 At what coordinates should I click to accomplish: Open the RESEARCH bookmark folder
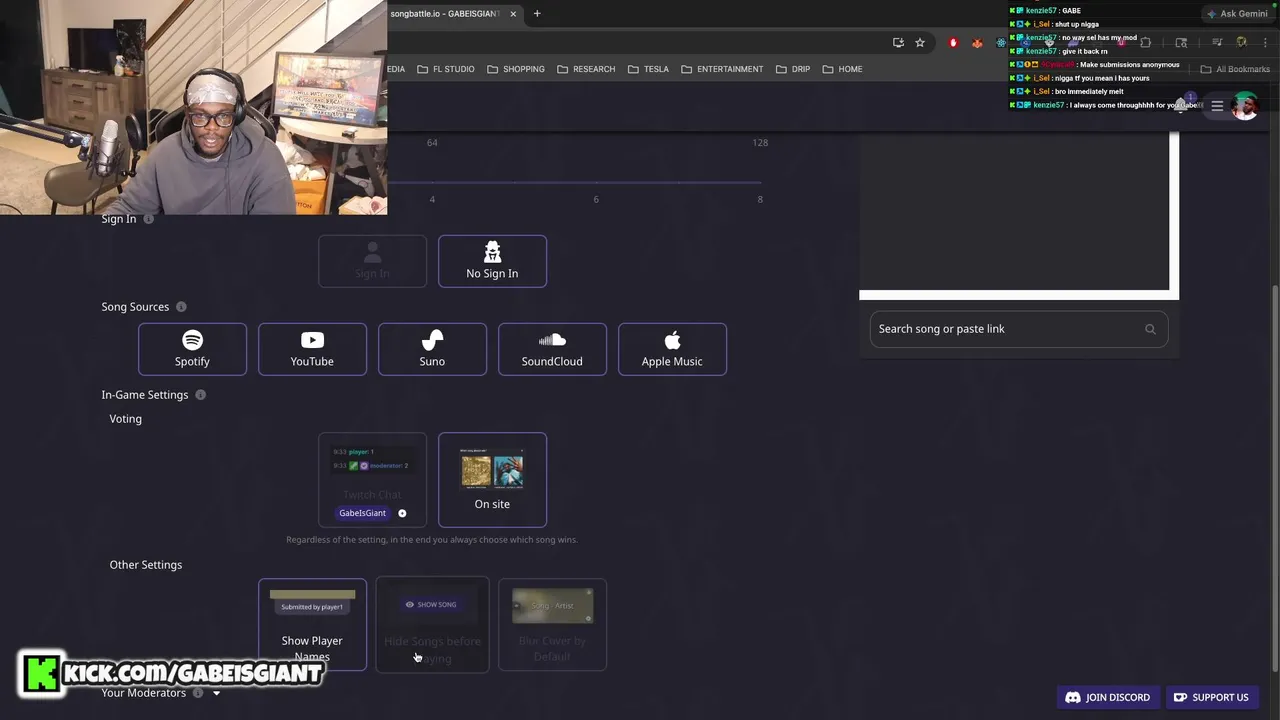586,69
